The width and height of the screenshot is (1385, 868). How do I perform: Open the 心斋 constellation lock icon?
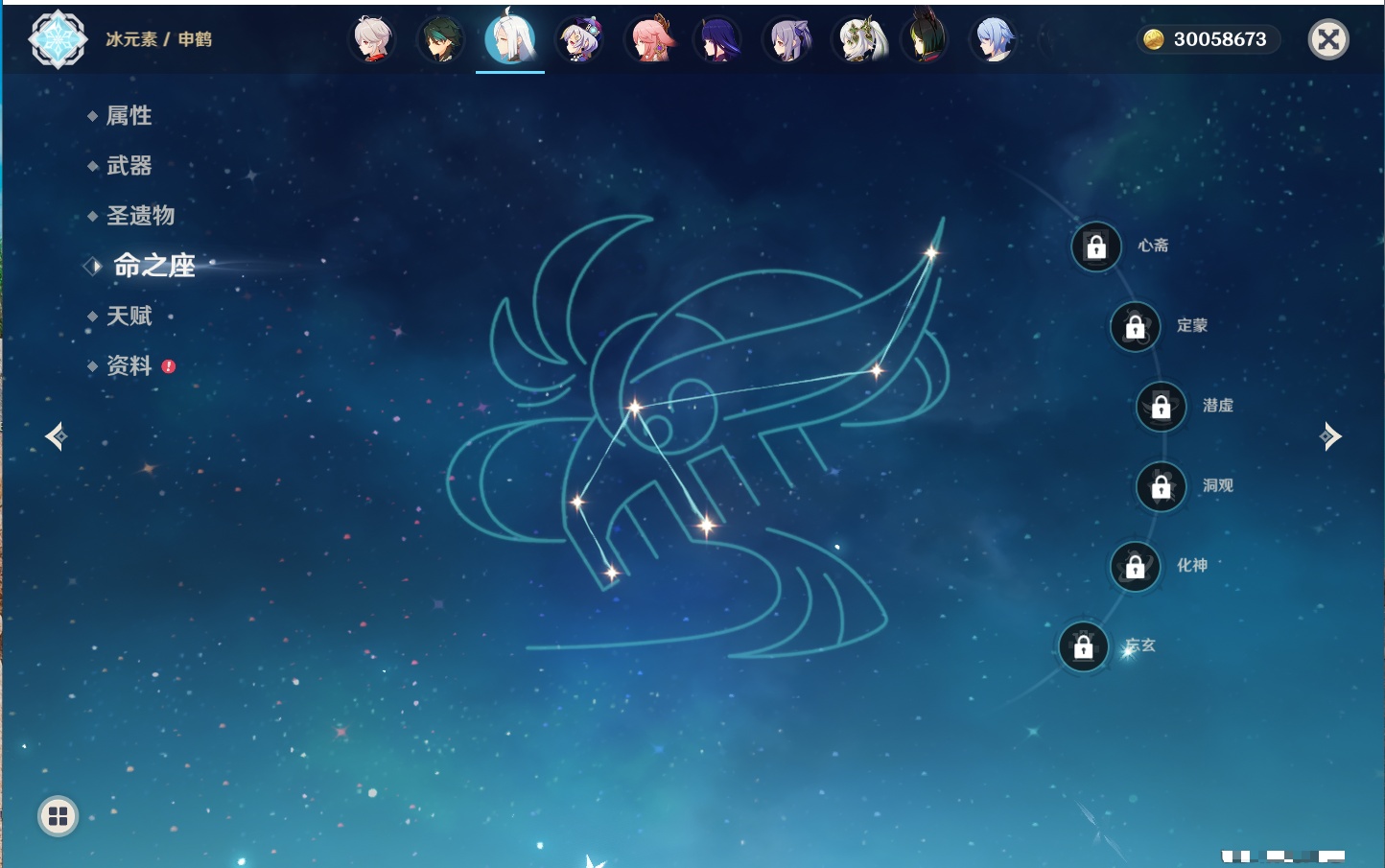(1096, 246)
